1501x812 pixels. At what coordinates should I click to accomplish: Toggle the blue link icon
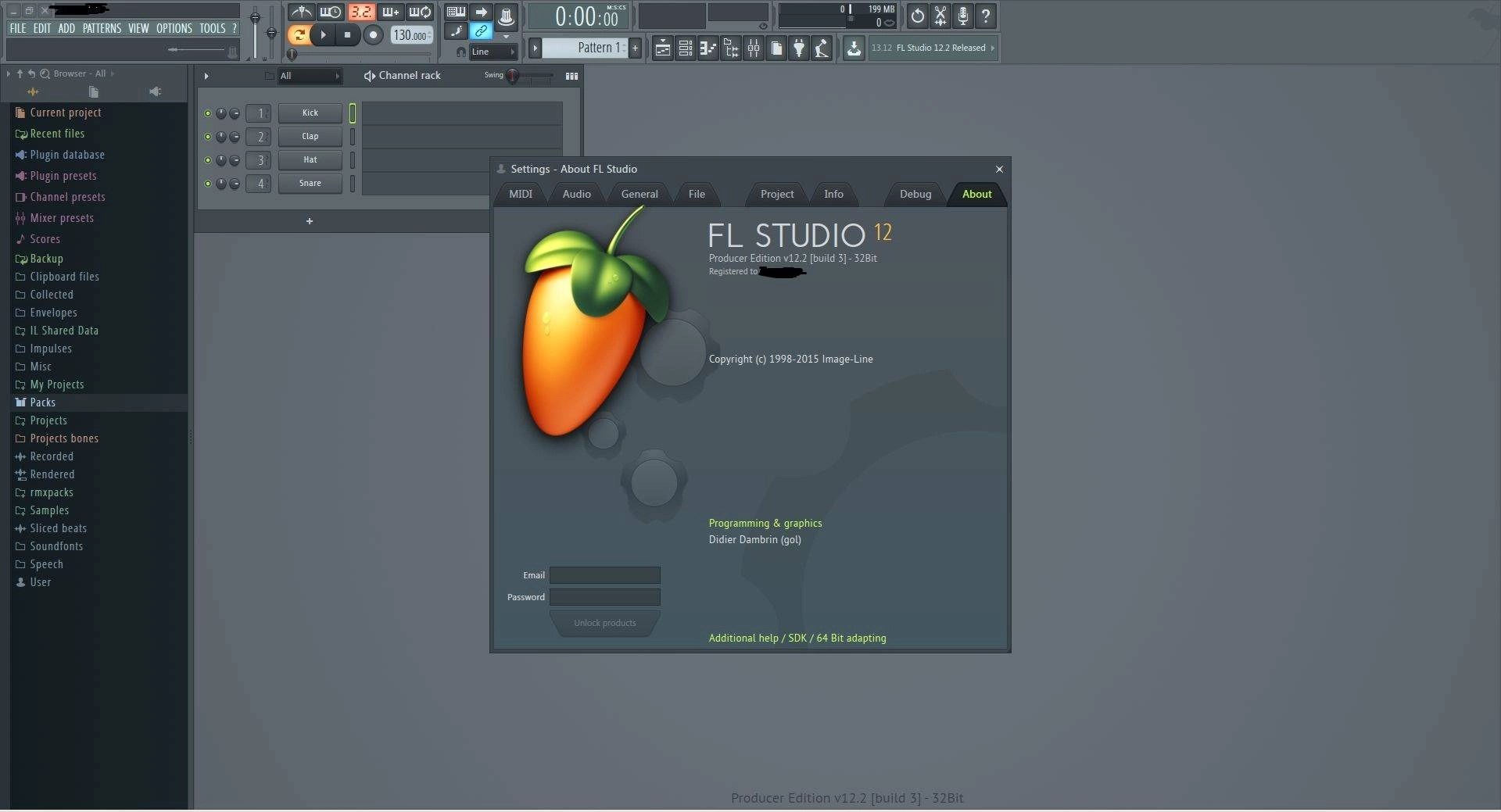pos(481,31)
